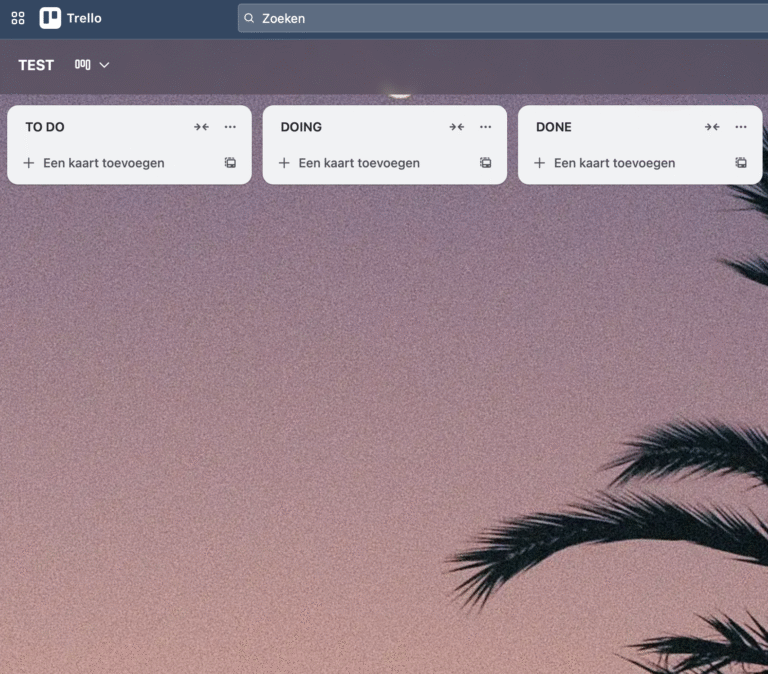
Task: Select the DOING list title
Action: pos(301,127)
